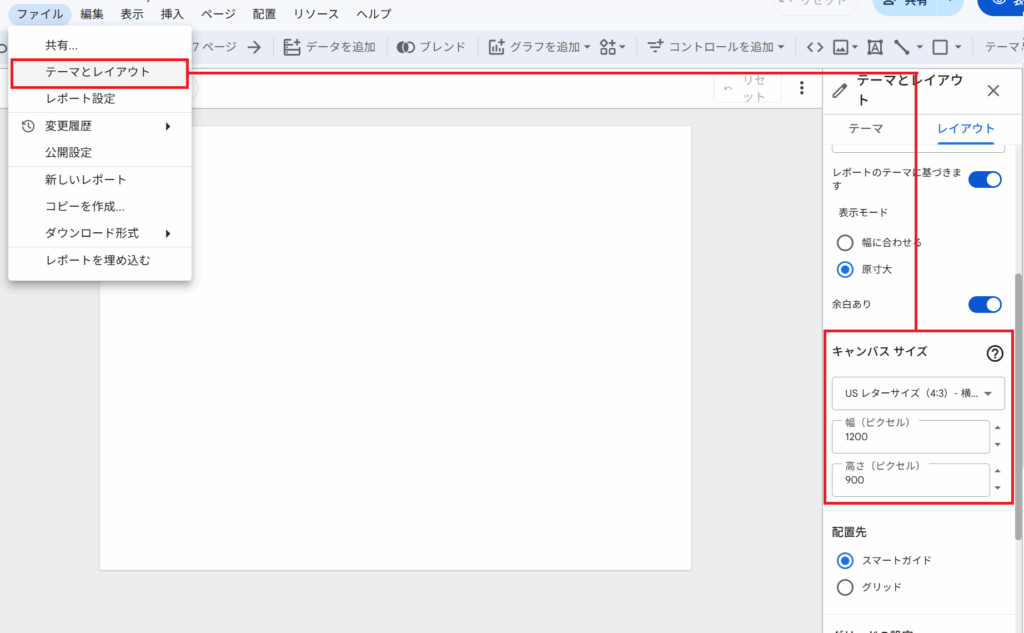Viewport: 1024px width, 633px height.
Task: Switch to the レイアウト tab
Action: [965, 129]
